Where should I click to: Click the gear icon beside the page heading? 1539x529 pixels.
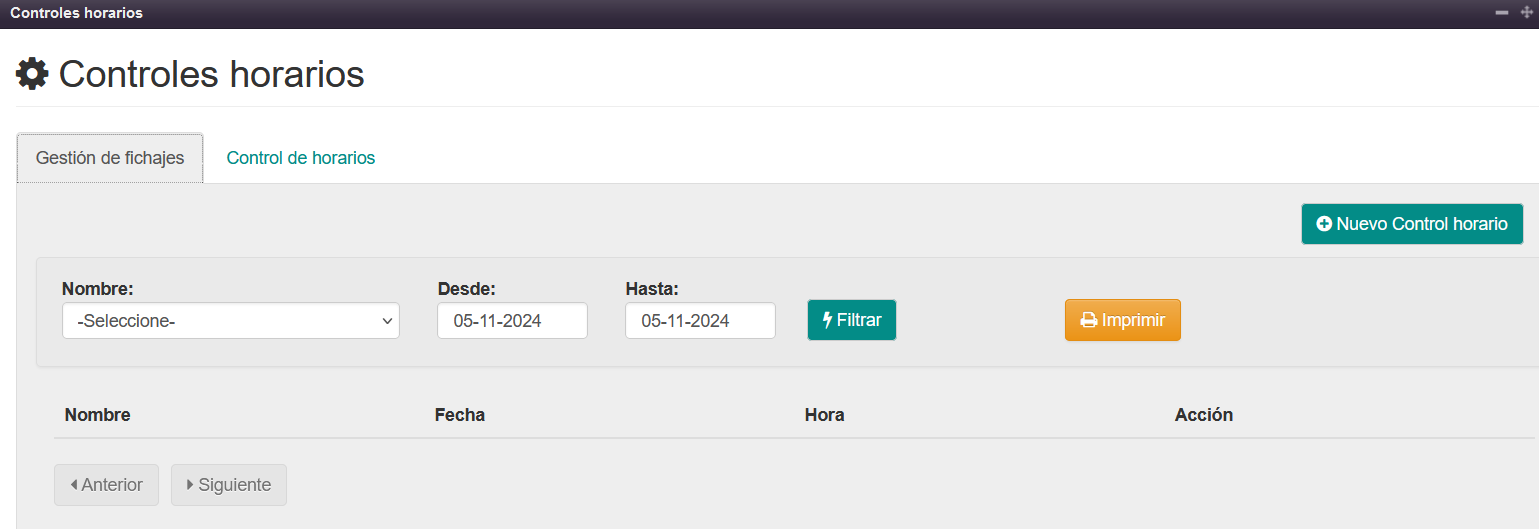pos(32,75)
